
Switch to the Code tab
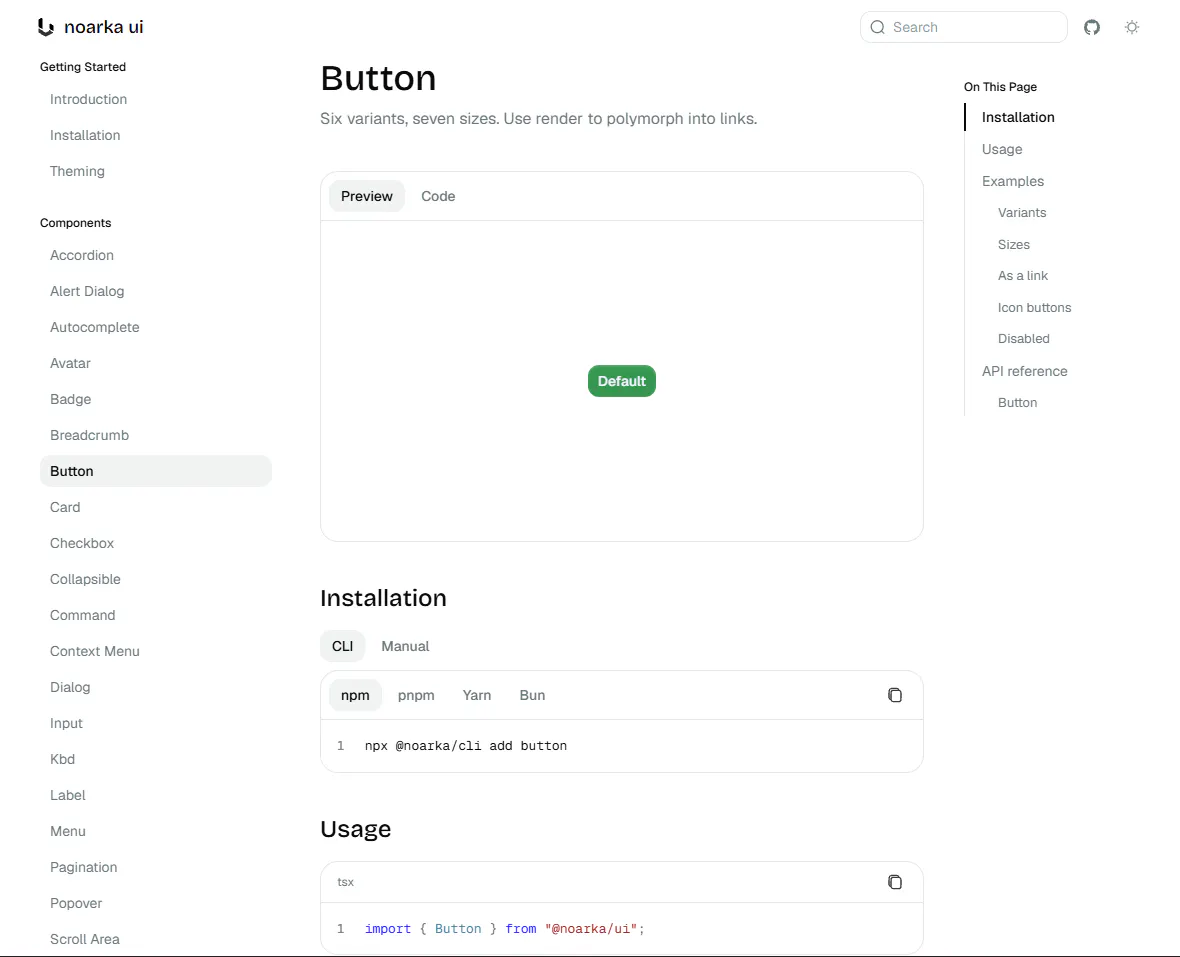(438, 196)
